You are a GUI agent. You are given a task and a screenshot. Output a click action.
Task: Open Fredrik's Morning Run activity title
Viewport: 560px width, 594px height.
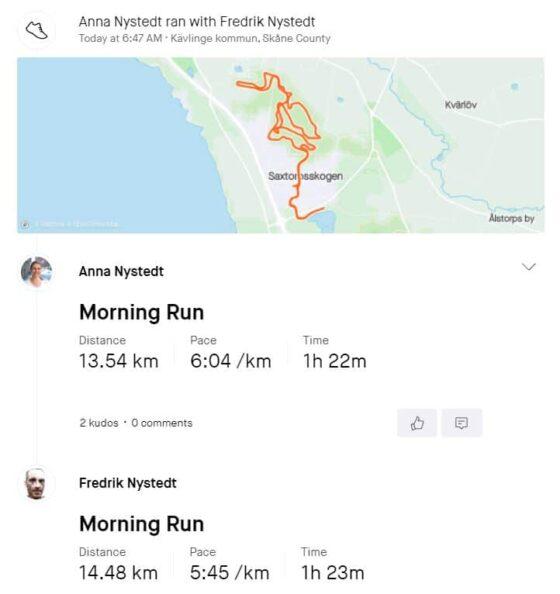click(x=142, y=524)
